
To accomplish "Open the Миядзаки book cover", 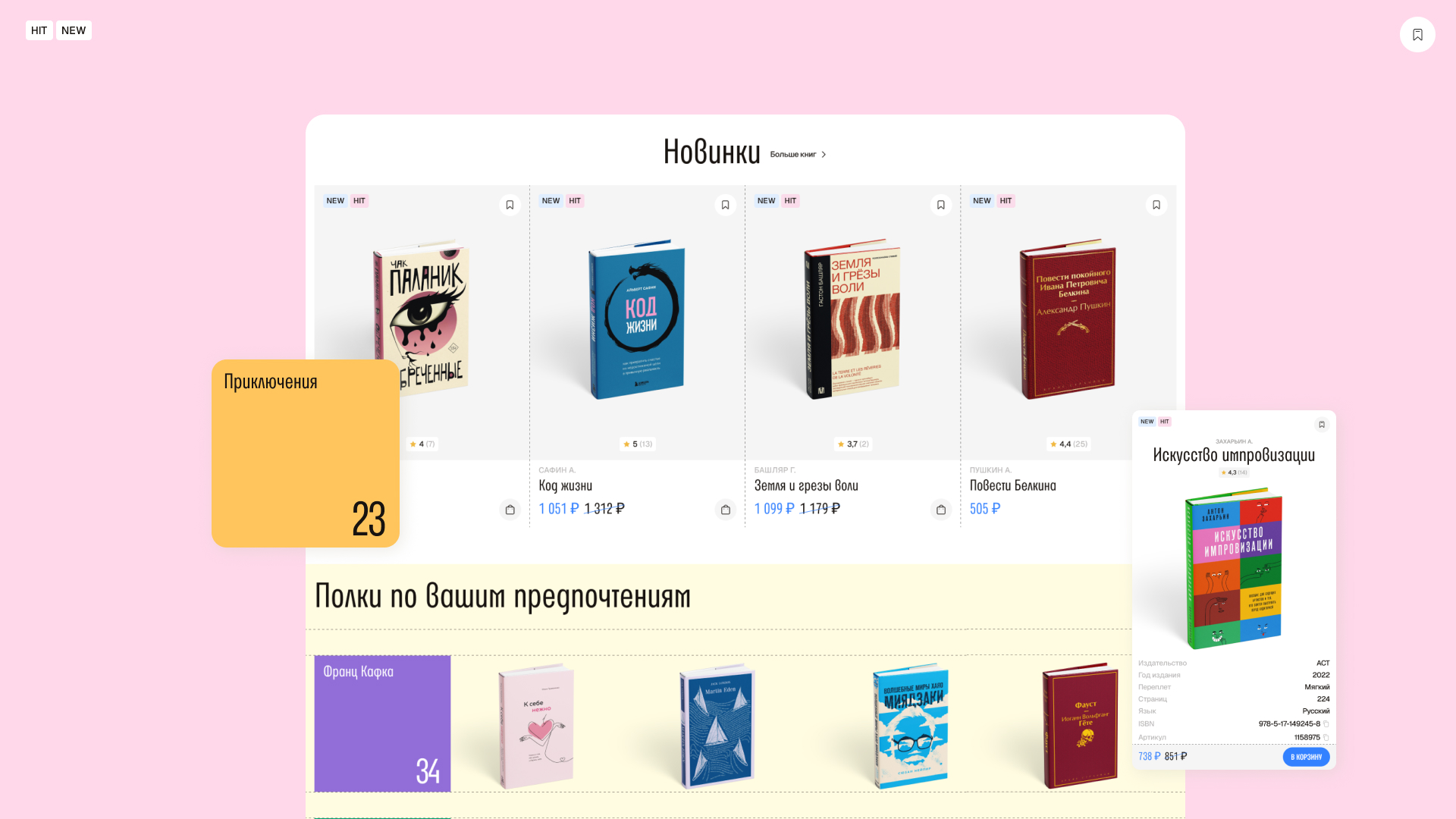I will pyautogui.click(x=910, y=726).
